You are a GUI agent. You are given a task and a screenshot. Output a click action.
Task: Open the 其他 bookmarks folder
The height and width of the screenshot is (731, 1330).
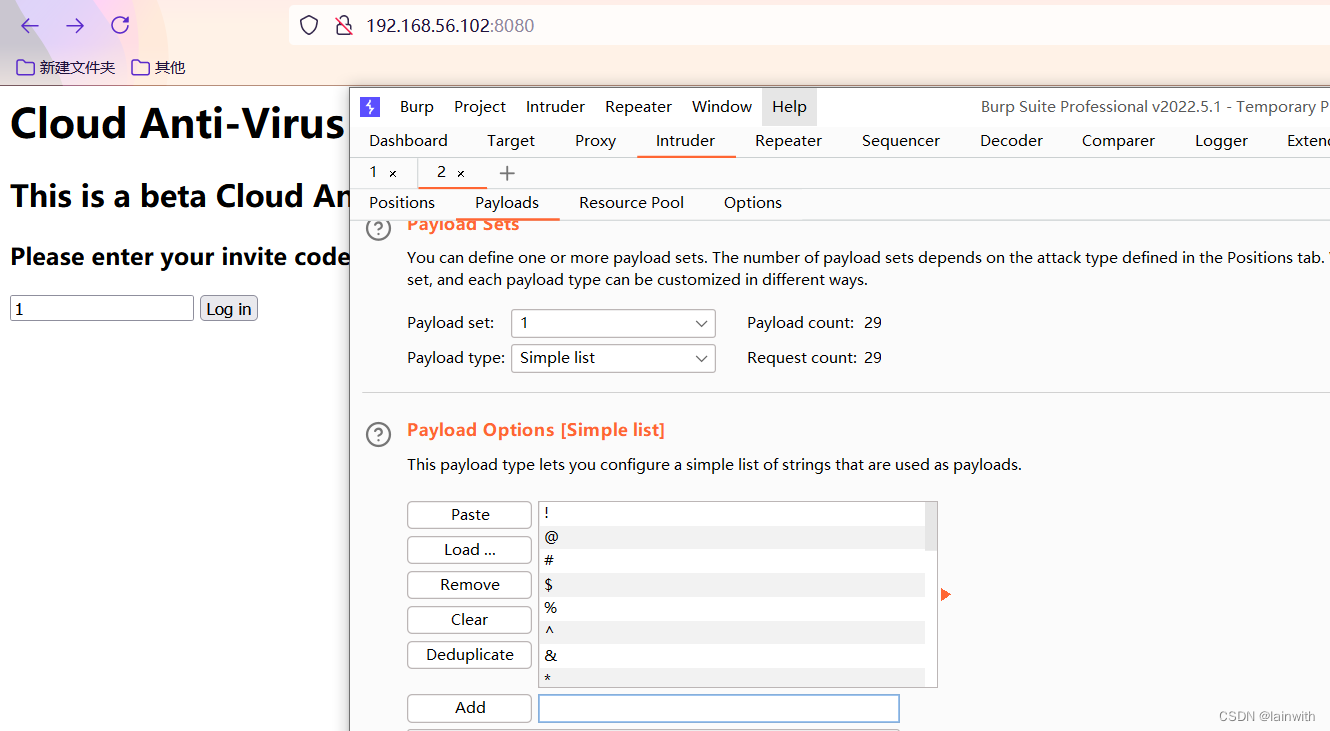[158, 67]
